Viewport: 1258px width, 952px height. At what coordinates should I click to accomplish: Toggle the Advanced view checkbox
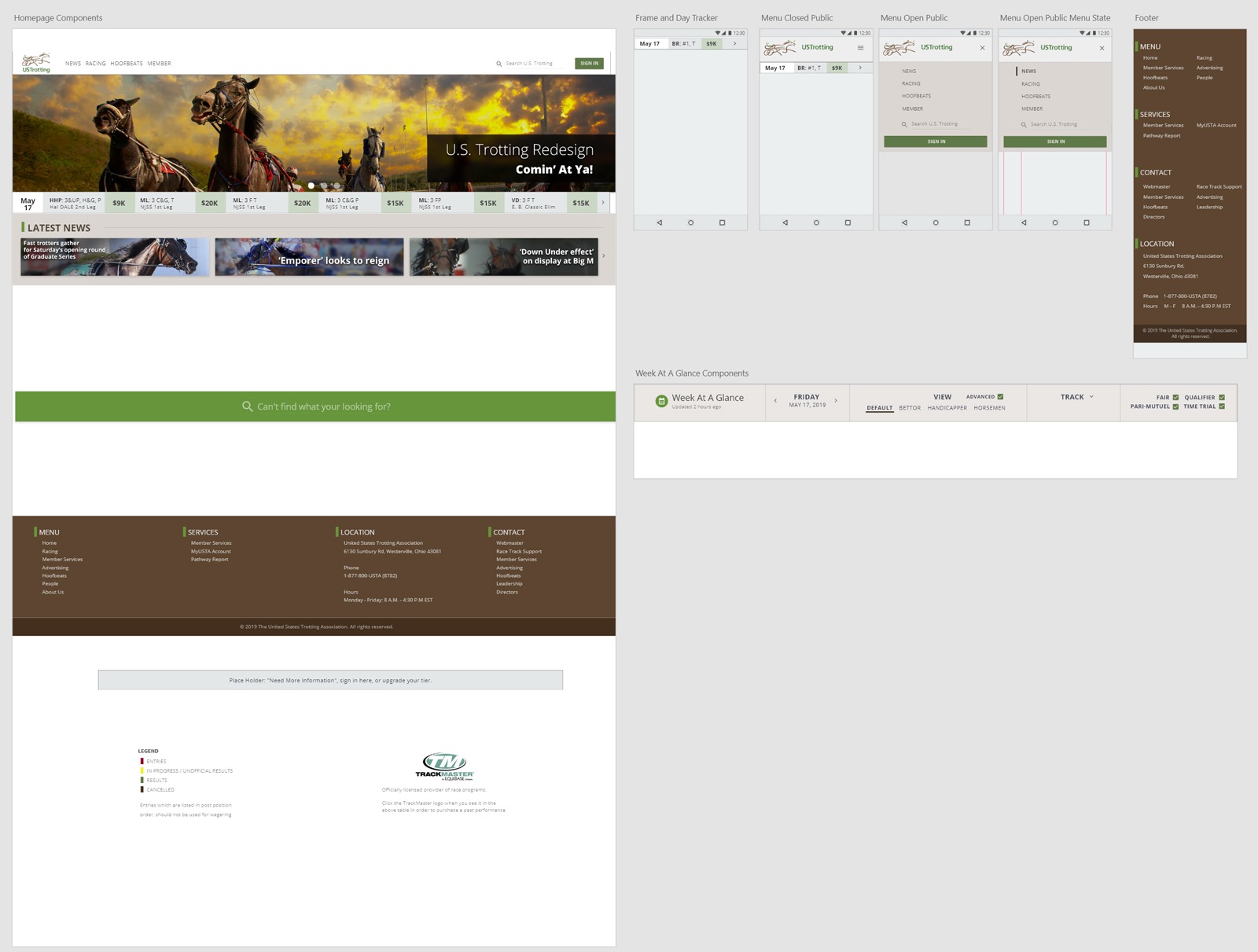tap(1000, 397)
